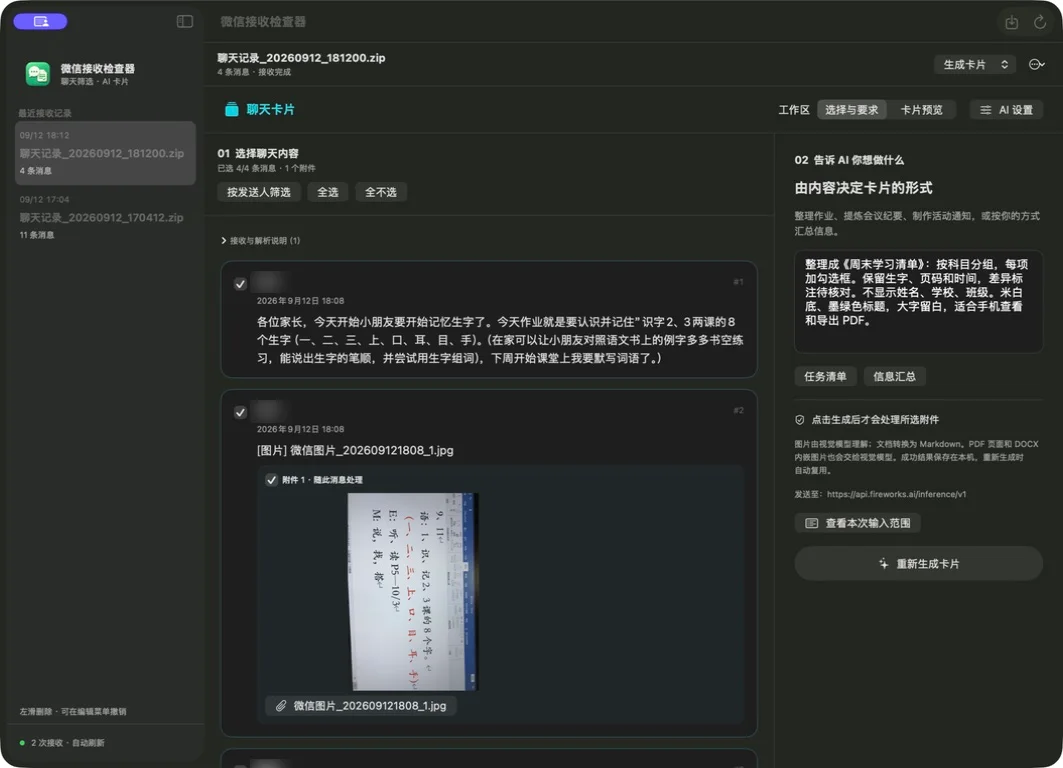Image resolution: width=1063 pixels, height=768 pixels.
Task: Click 微信图片_202609121808_1.jpg attachment chip
Action: click(361, 706)
